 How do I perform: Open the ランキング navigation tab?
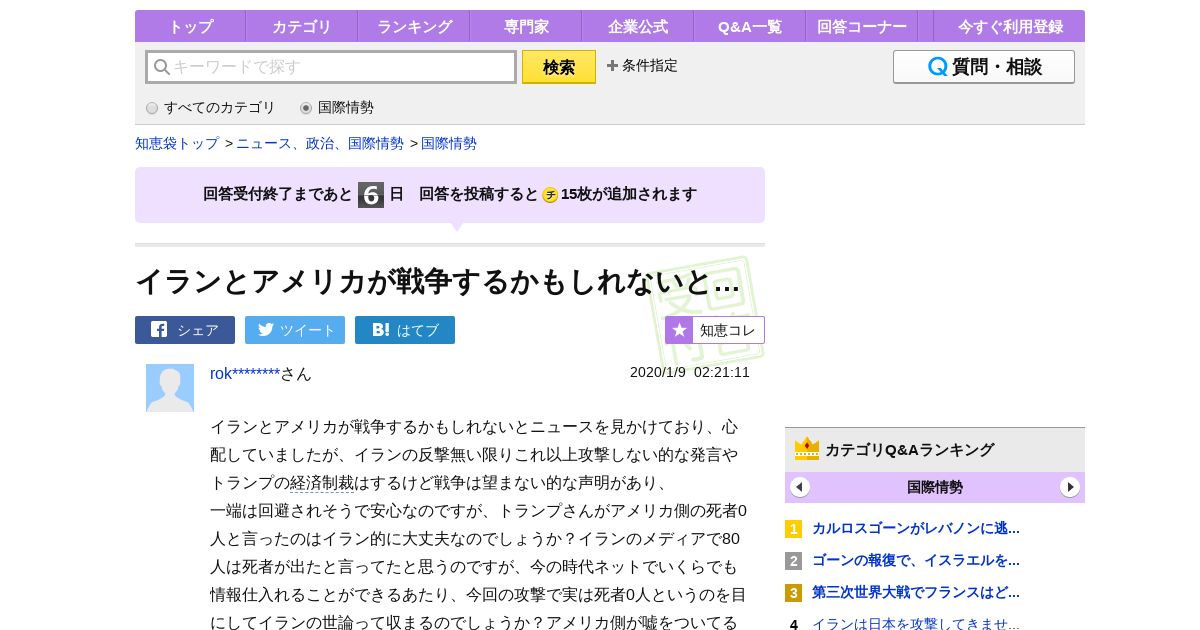(414, 26)
